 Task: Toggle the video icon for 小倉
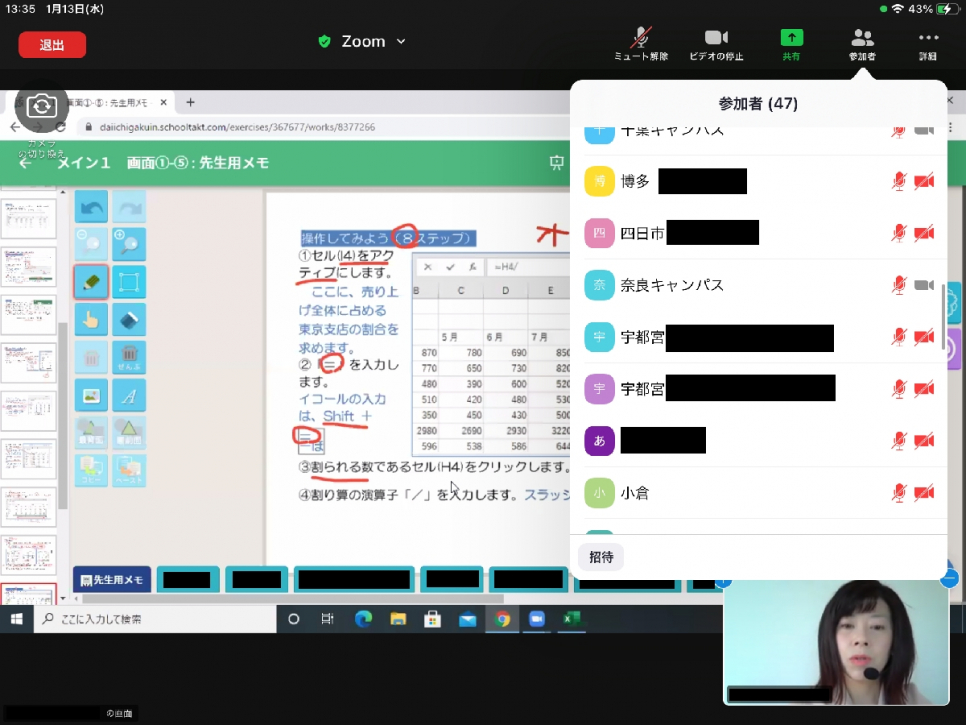(924, 492)
